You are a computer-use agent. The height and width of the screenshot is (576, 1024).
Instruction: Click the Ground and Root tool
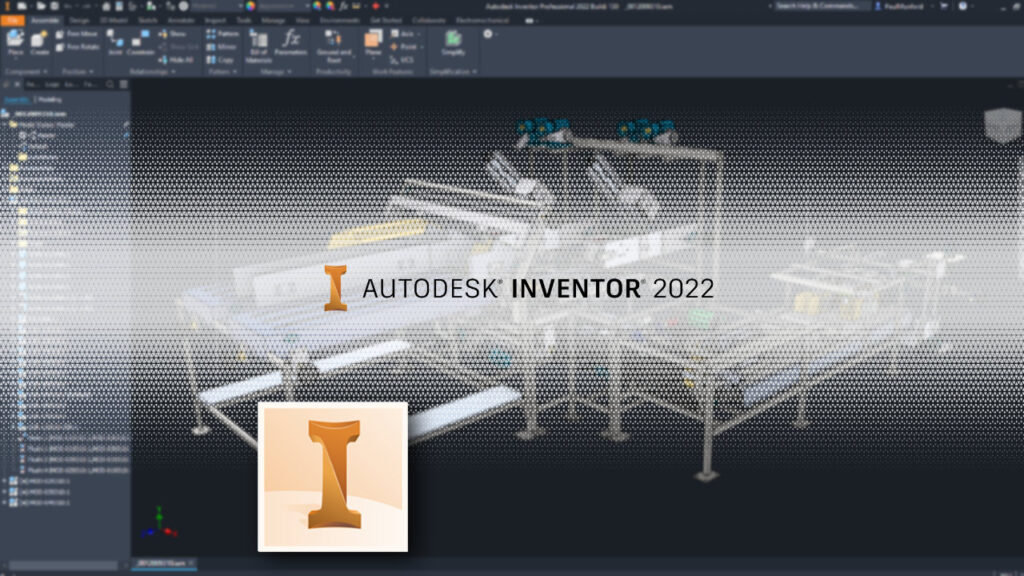pos(334,46)
